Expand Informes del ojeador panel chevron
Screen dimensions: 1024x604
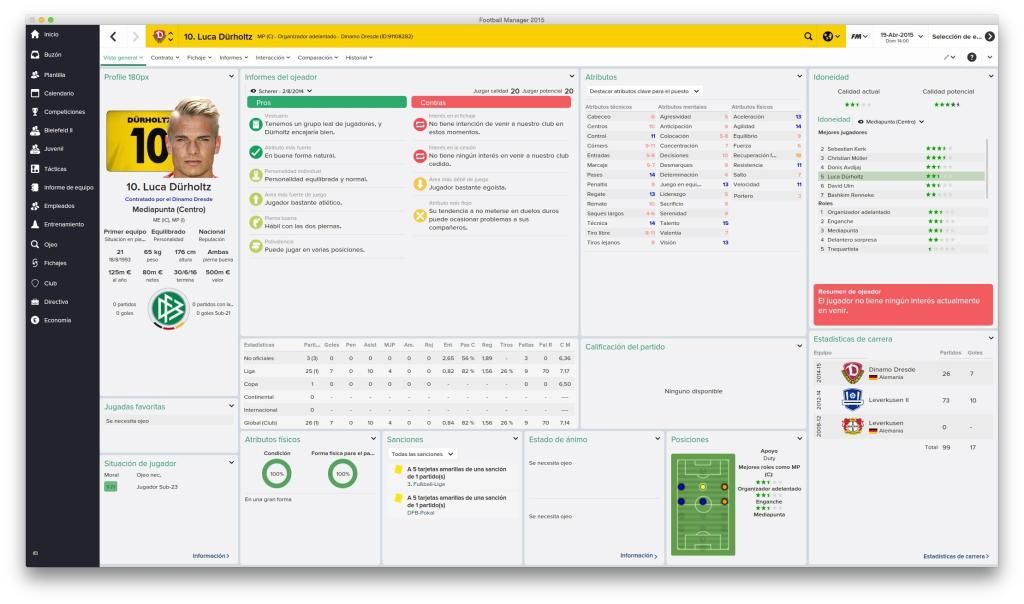[x=571, y=76]
